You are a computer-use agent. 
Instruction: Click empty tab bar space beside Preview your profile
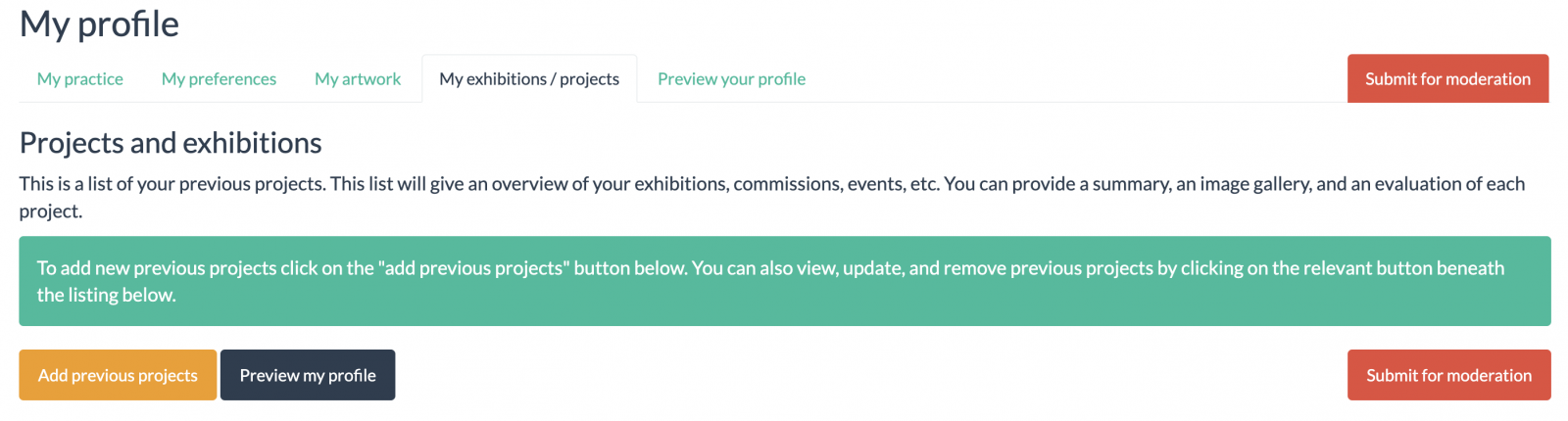pos(1078,79)
